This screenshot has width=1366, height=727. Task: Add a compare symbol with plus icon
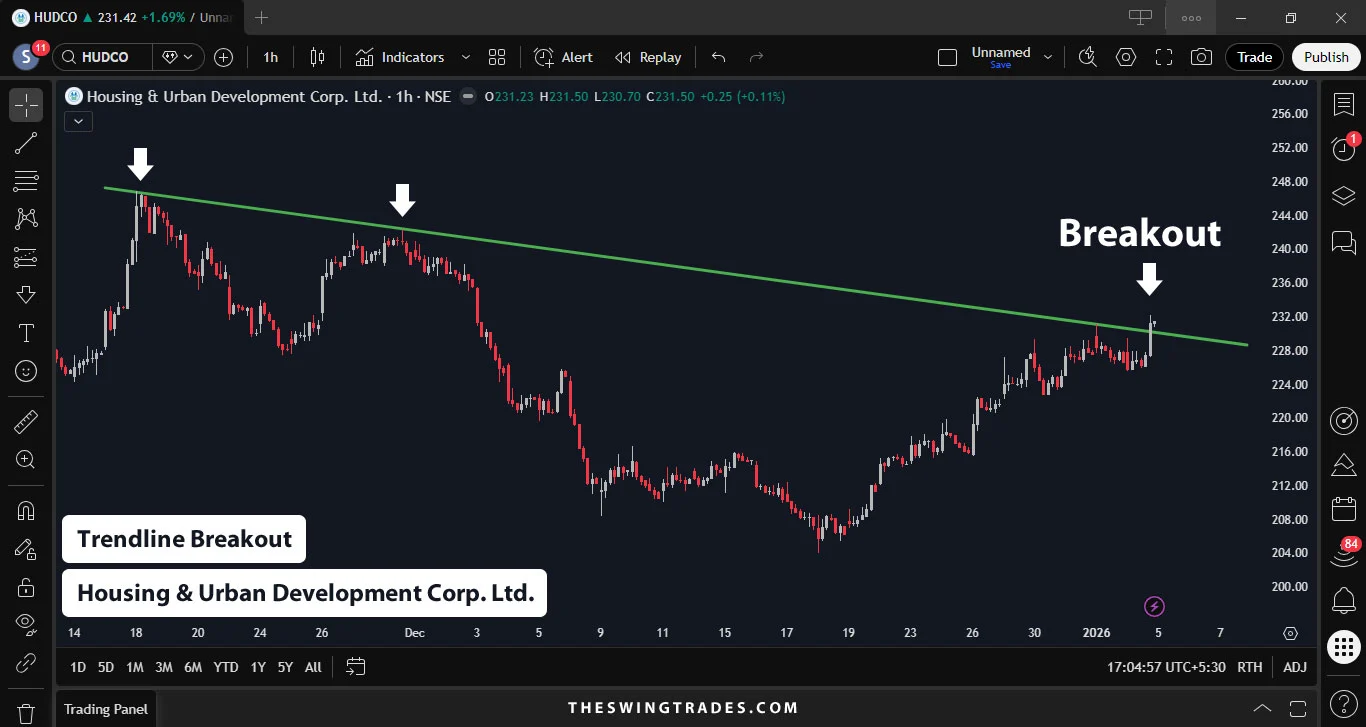tap(223, 57)
